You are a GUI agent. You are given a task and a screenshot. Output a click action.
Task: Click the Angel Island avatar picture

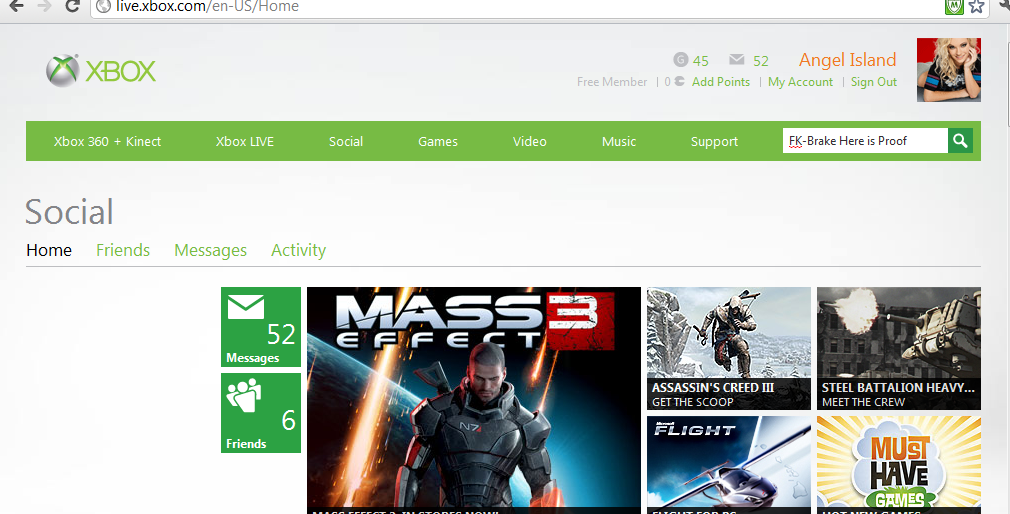[x=949, y=70]
